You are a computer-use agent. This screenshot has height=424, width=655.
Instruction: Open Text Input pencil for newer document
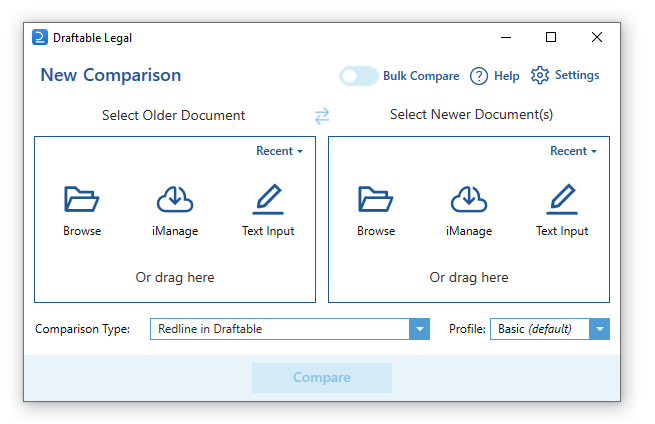[x=562, y=199]
